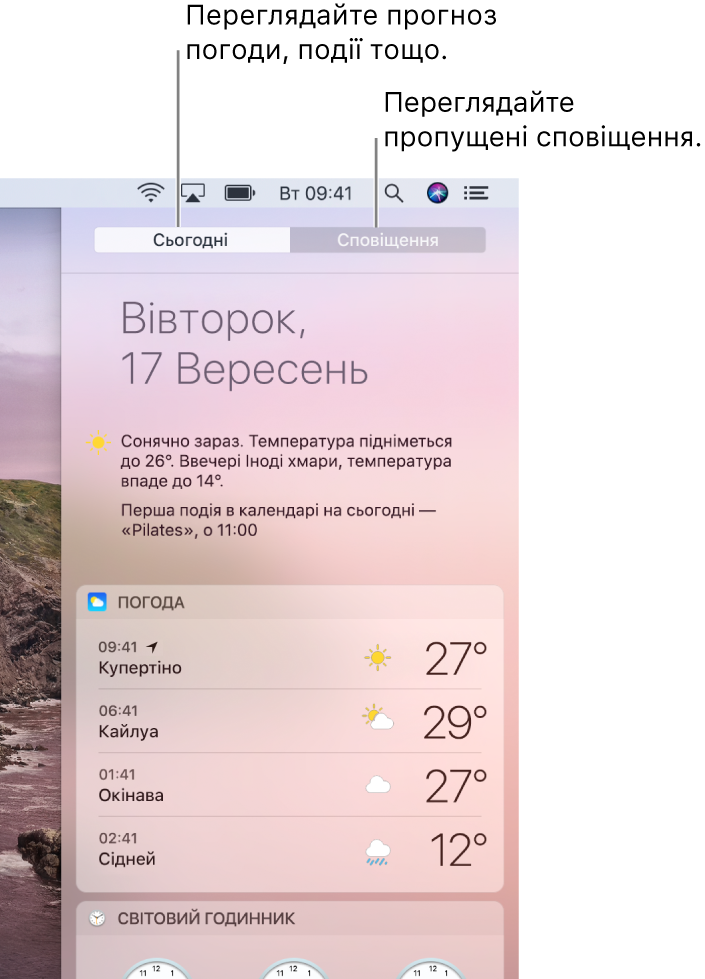This screenshot has height=979, width=705.
Task: Click the 02:41 time for Сідней
Action: point(118,838)
